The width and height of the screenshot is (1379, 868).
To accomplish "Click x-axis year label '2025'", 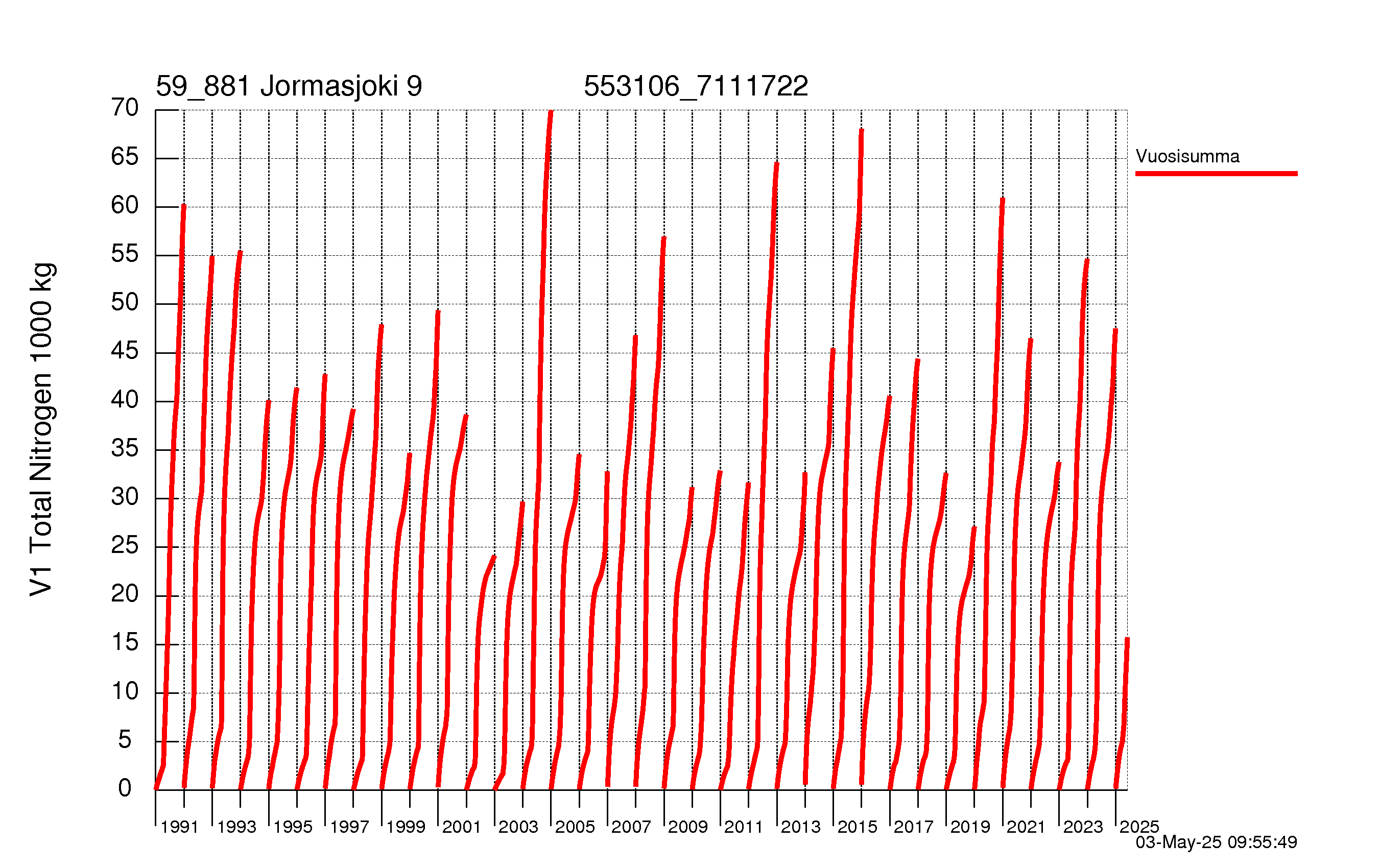I will 1139,827.
